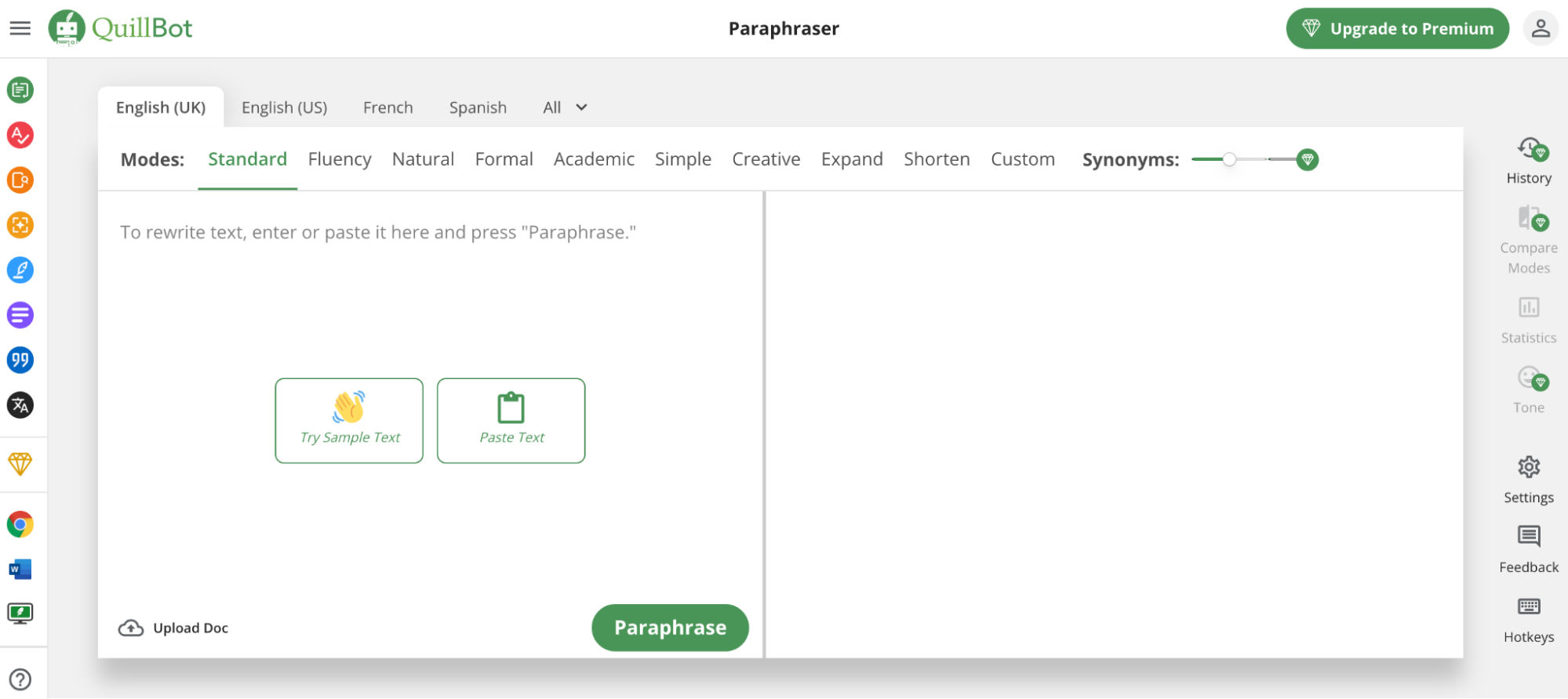1568x699 pixels.
Task: Expand the All languages dropdown
Action: [x=565, y=107]
